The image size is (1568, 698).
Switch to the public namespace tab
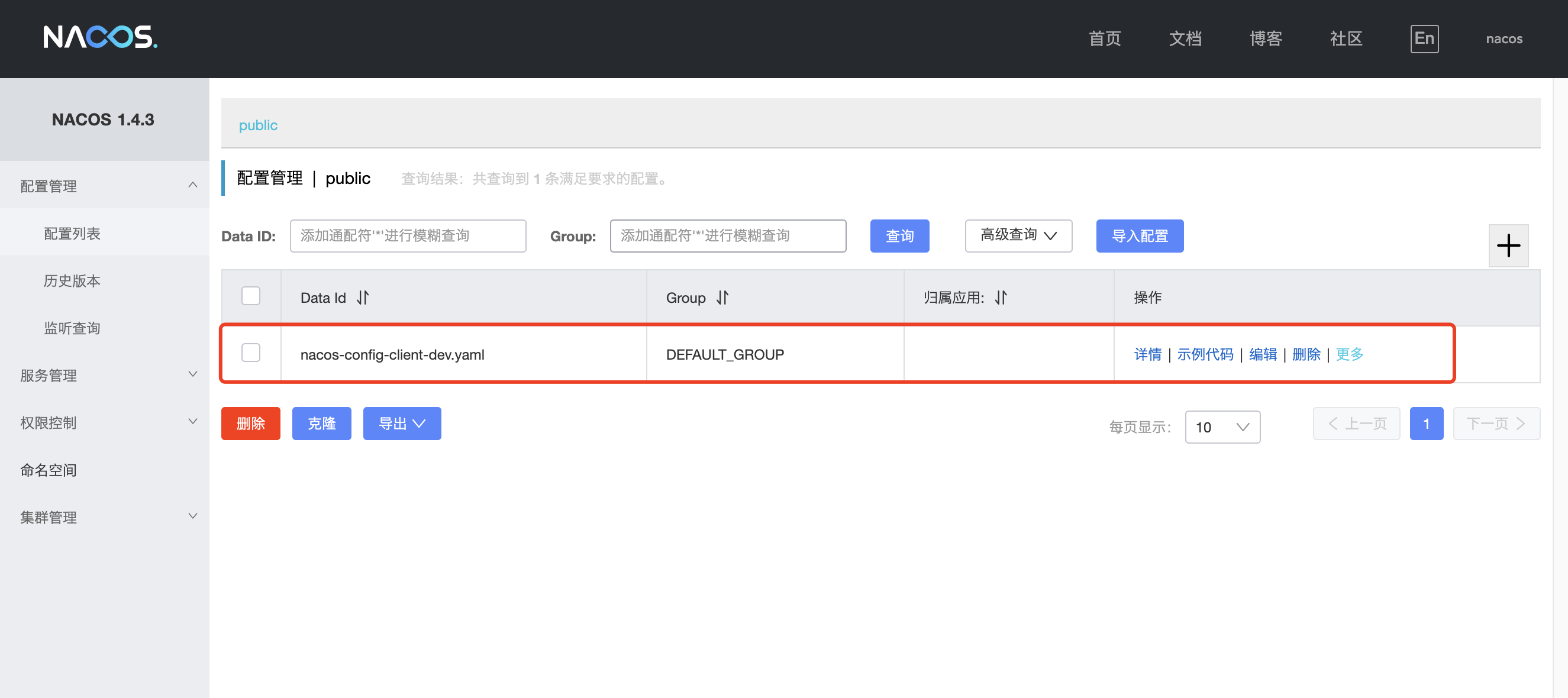pyautogui.click(x=258, y=125)
